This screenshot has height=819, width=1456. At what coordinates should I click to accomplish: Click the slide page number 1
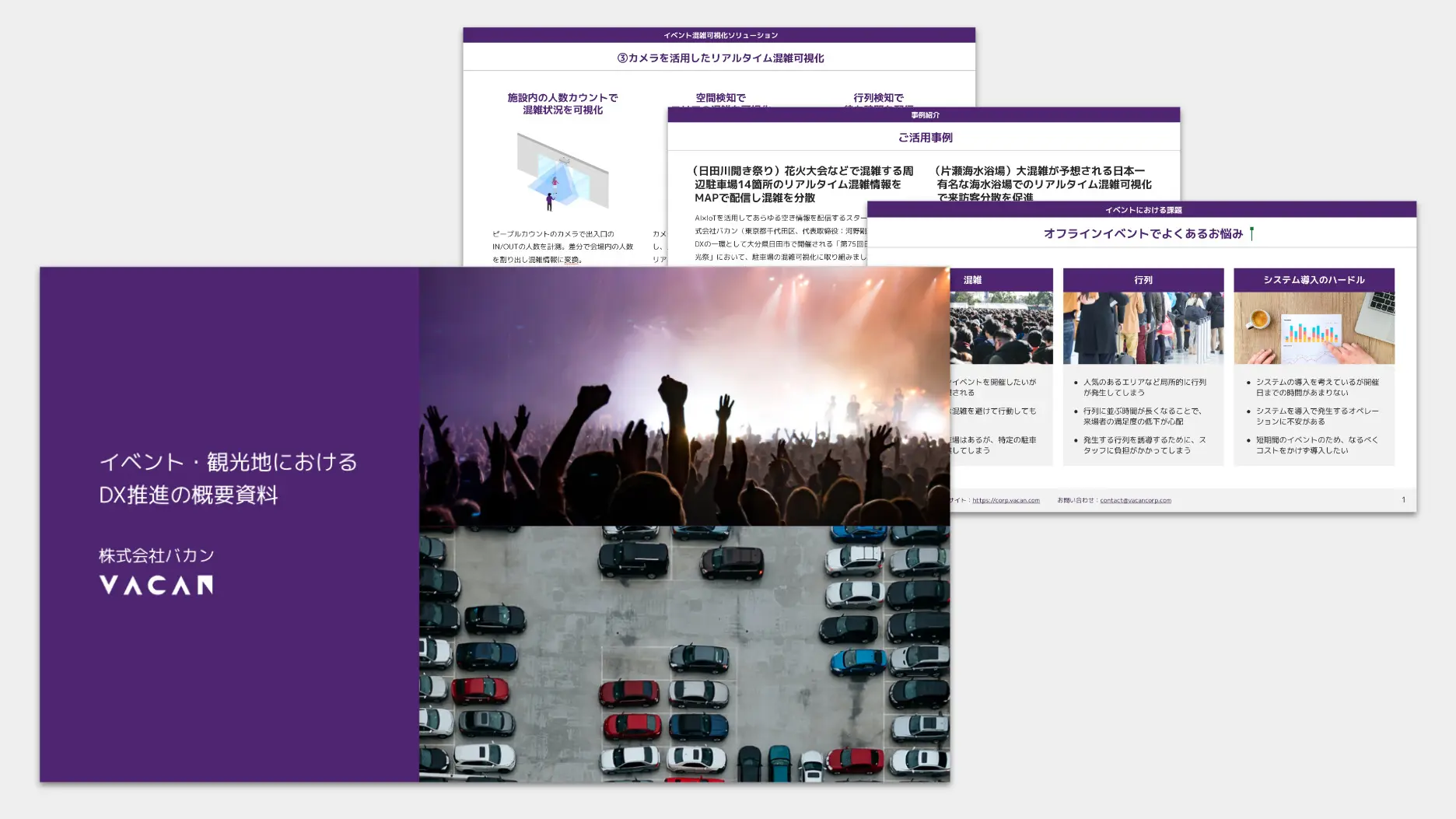click(1403, 499)
